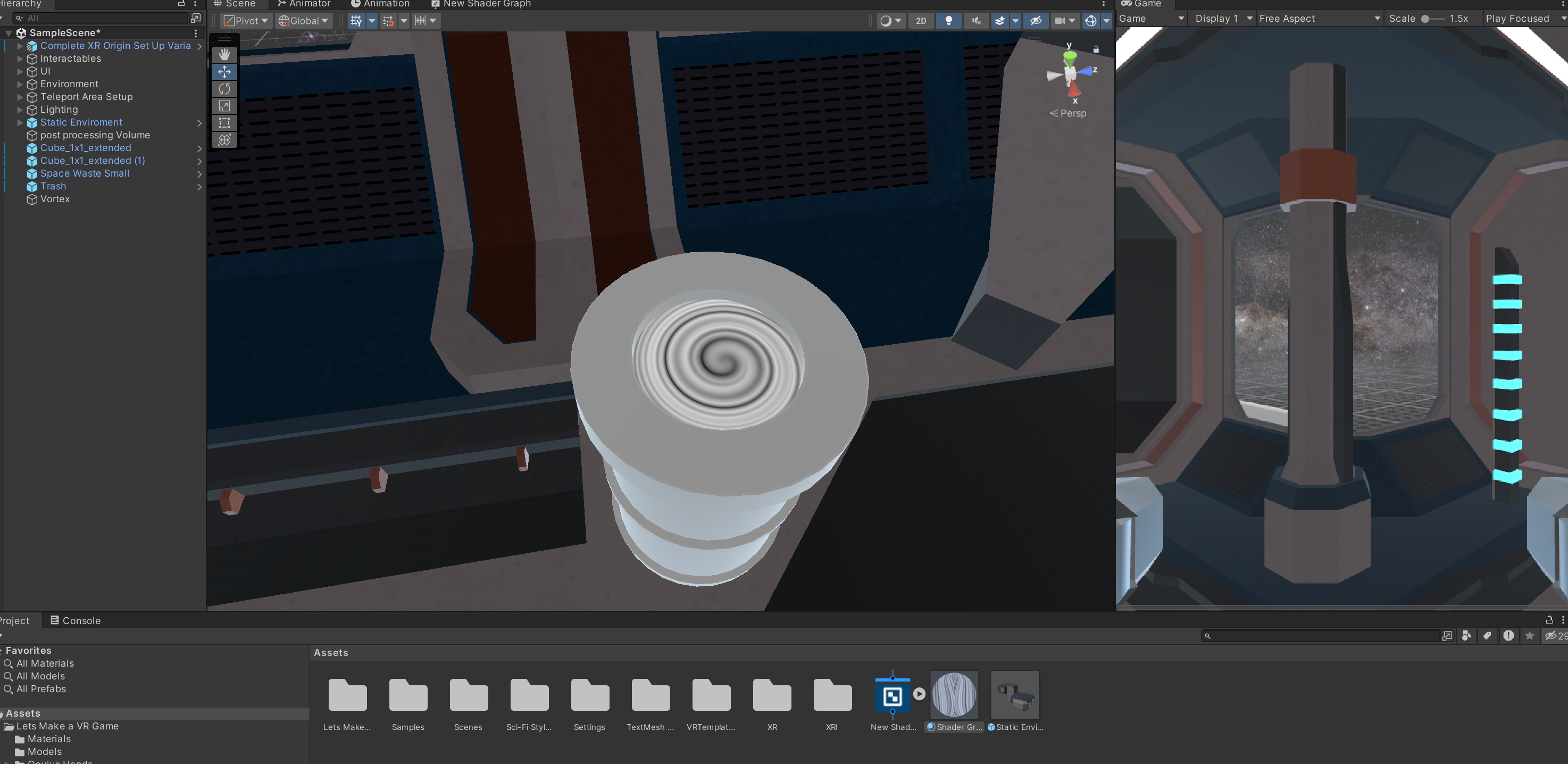The height and width of the screenshot is (764, 1568).
Task: Toggle hidden objects scene visibility
Action: pyautogui.click(x=1036, y=21)
